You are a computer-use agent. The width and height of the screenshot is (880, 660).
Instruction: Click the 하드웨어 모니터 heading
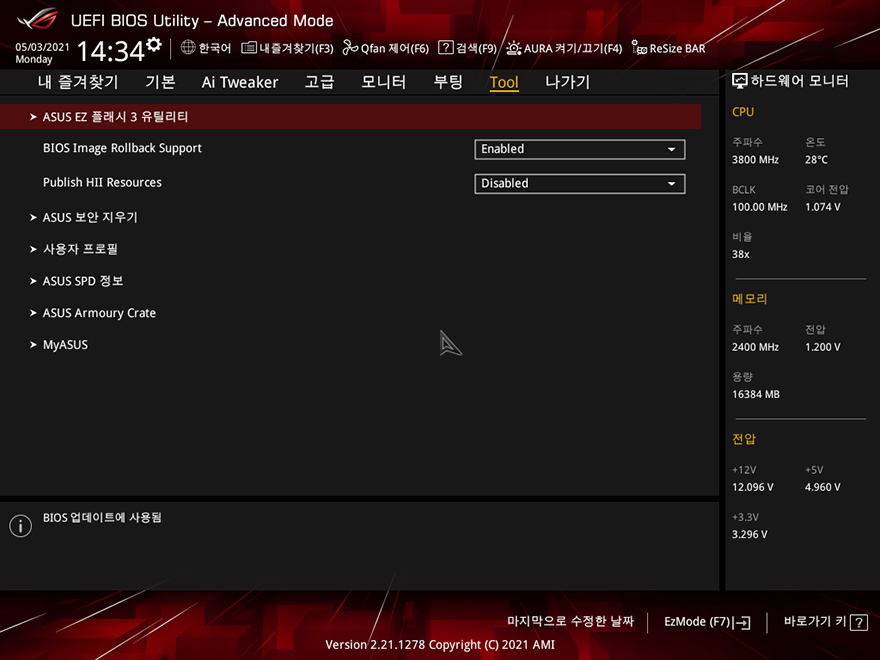(x=799, y=81)
